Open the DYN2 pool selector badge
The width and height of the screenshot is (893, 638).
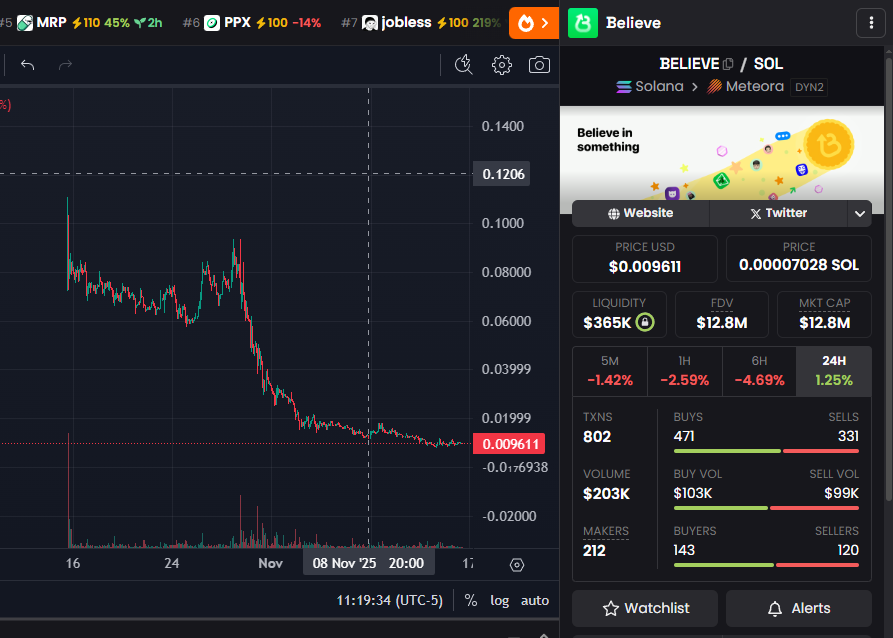(x=810, y=87)
